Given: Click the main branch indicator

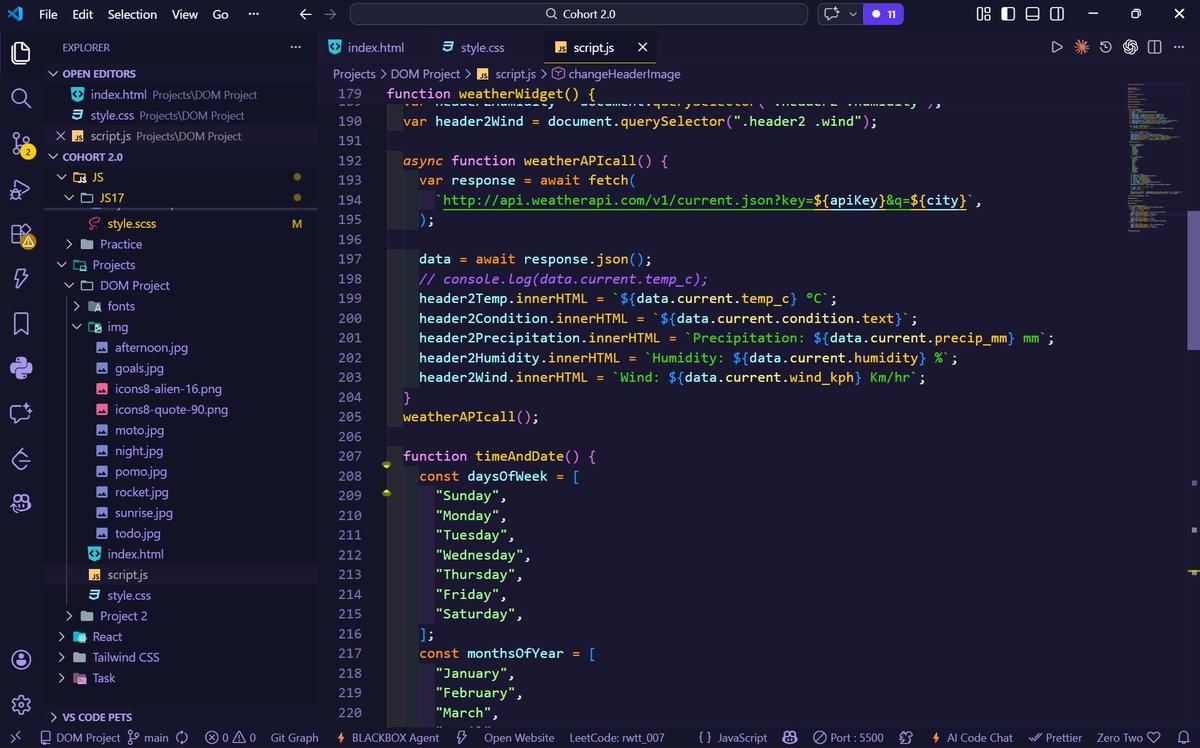Looking at the screenshot, I should pos(148,738).
